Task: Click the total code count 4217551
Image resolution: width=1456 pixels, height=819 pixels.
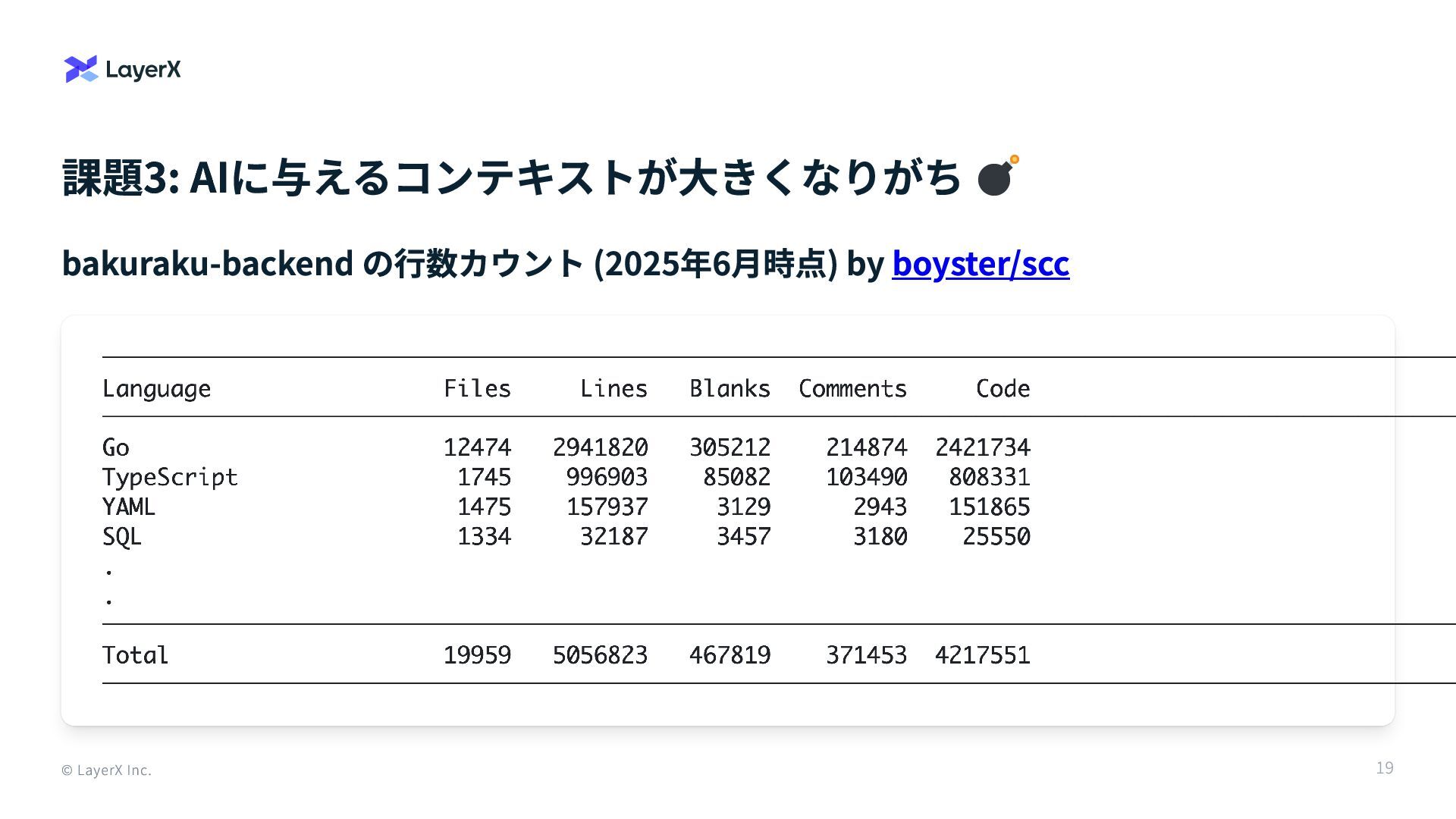Action: (x=982, y=654)
